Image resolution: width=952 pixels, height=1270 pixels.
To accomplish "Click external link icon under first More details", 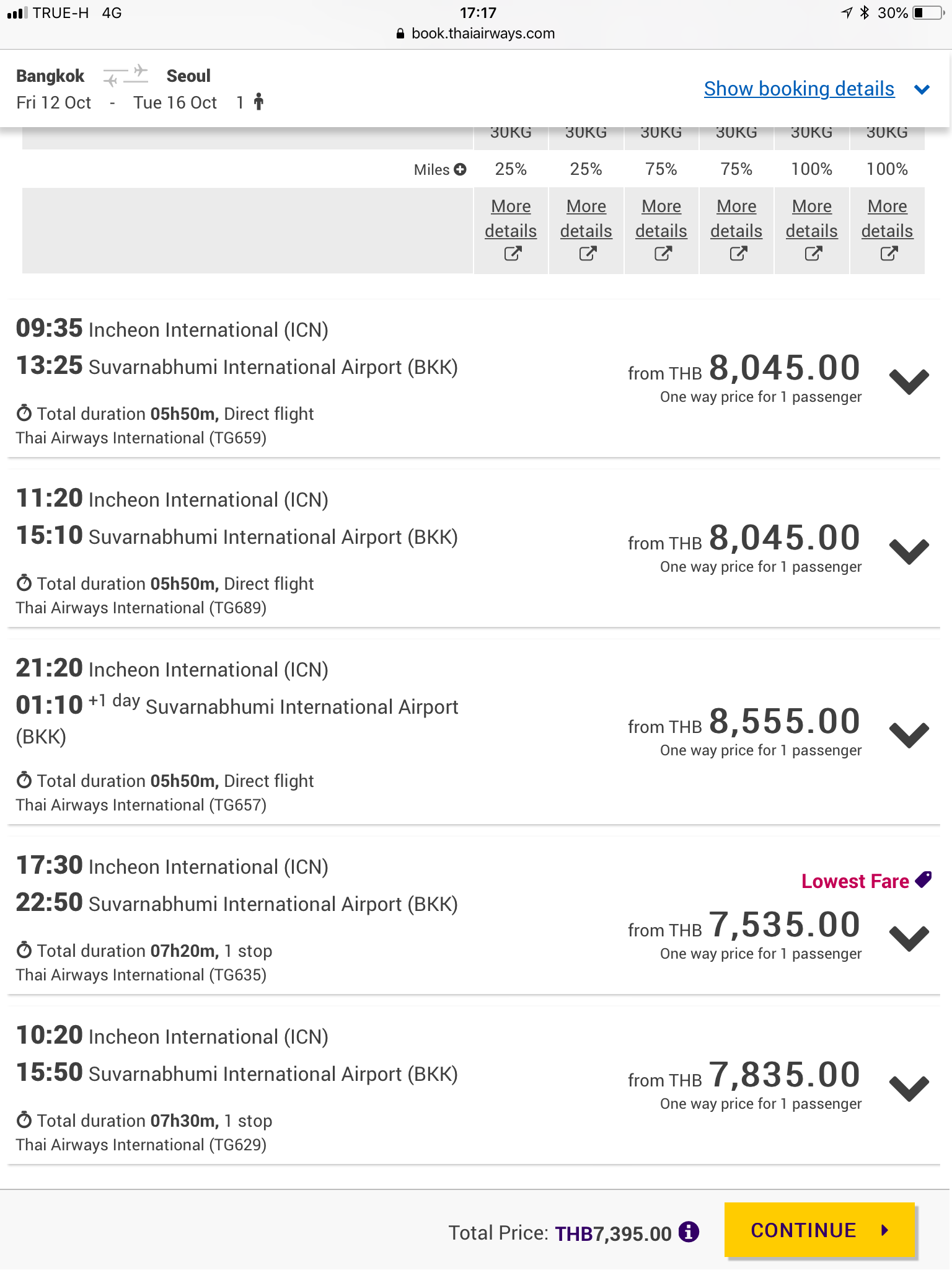I will tap(513, 253).
